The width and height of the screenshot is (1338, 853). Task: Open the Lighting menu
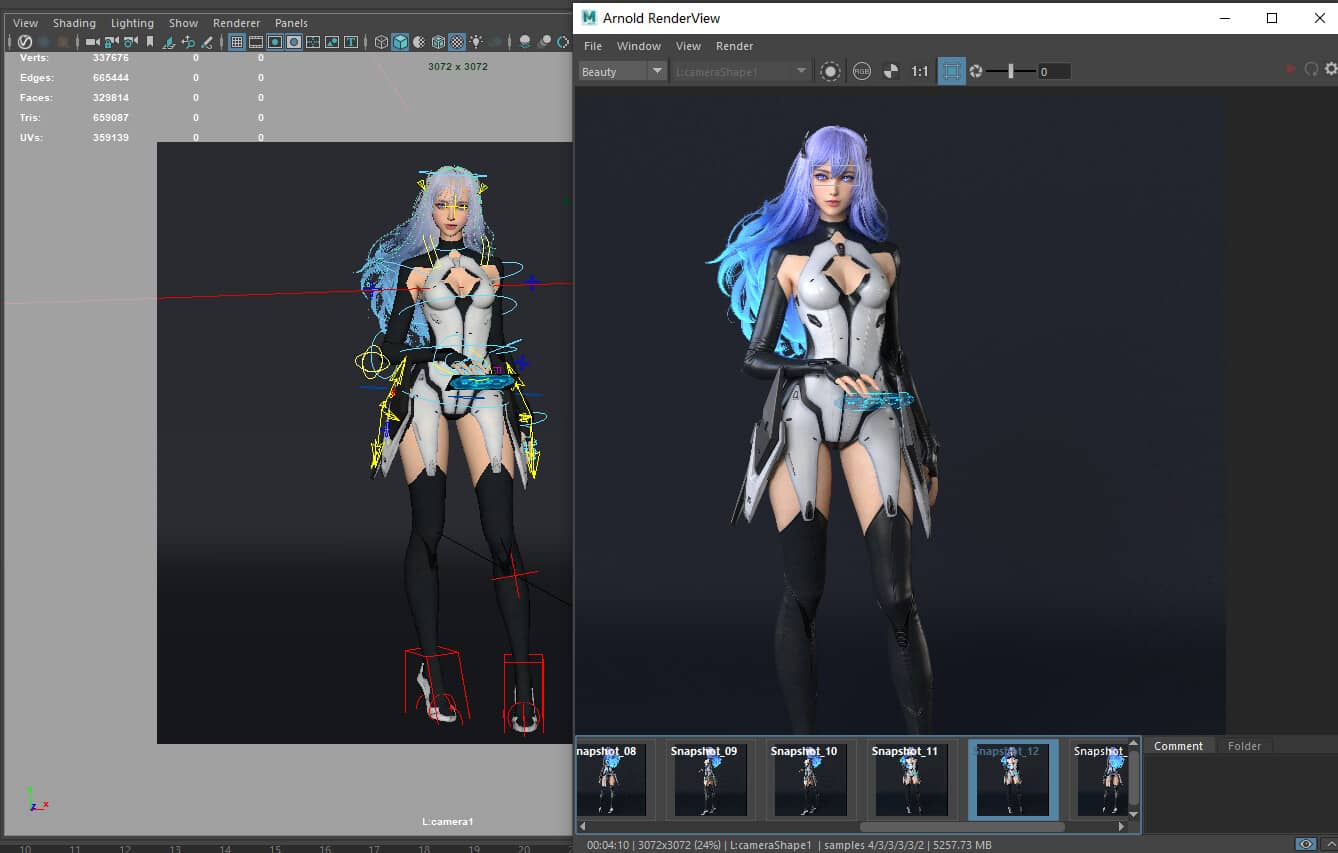[132, 23]
